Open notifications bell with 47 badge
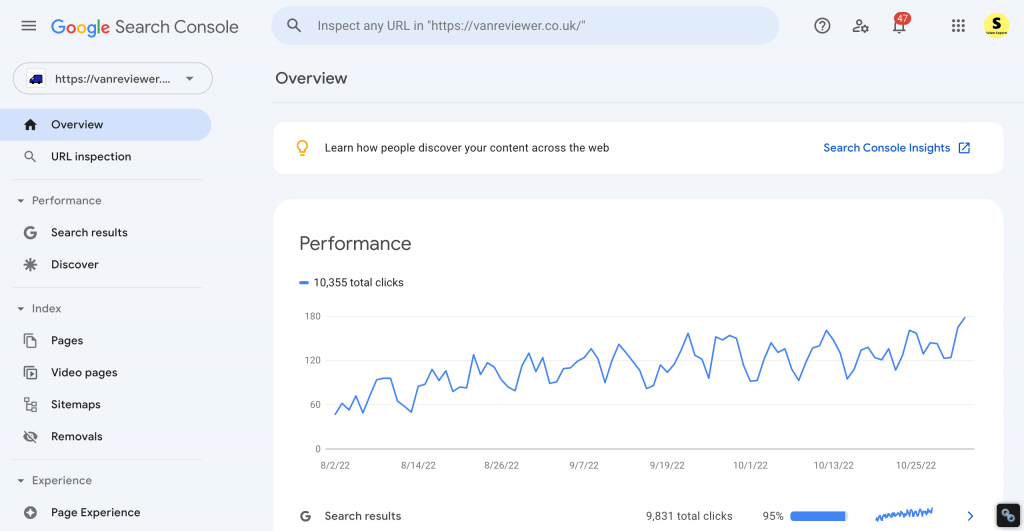Image resolution: width=1024 pixels, height=531 pixels. point(900,25)
